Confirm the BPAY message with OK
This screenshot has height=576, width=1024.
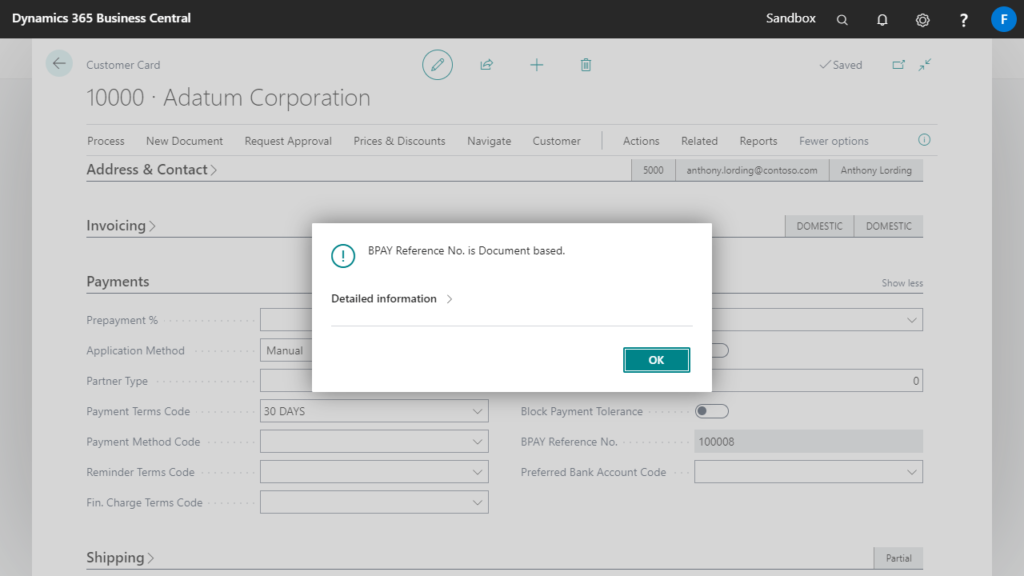[x=656, y=359]
